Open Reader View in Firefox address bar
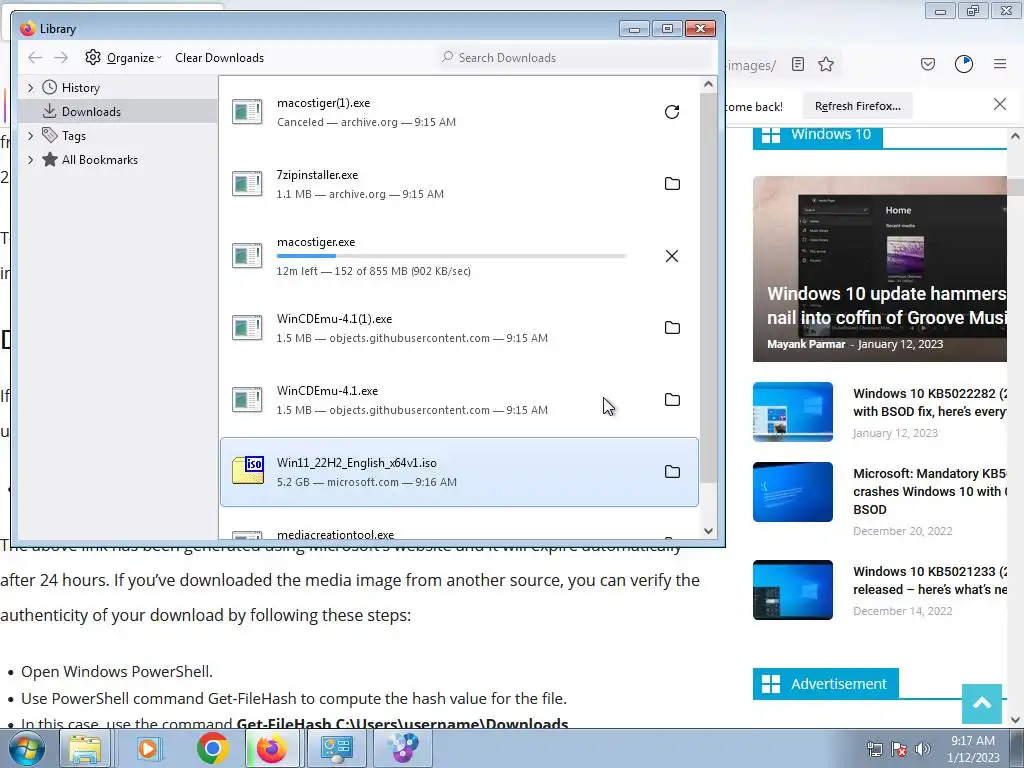This screenshot has height=768, width=1024. pyautogui.click(x=797, y=64)
